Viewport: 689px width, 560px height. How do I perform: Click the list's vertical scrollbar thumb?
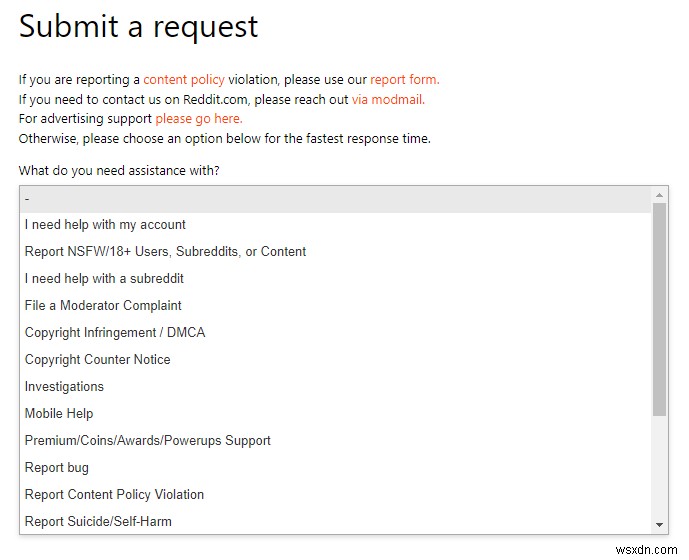(x=659, y=308)
